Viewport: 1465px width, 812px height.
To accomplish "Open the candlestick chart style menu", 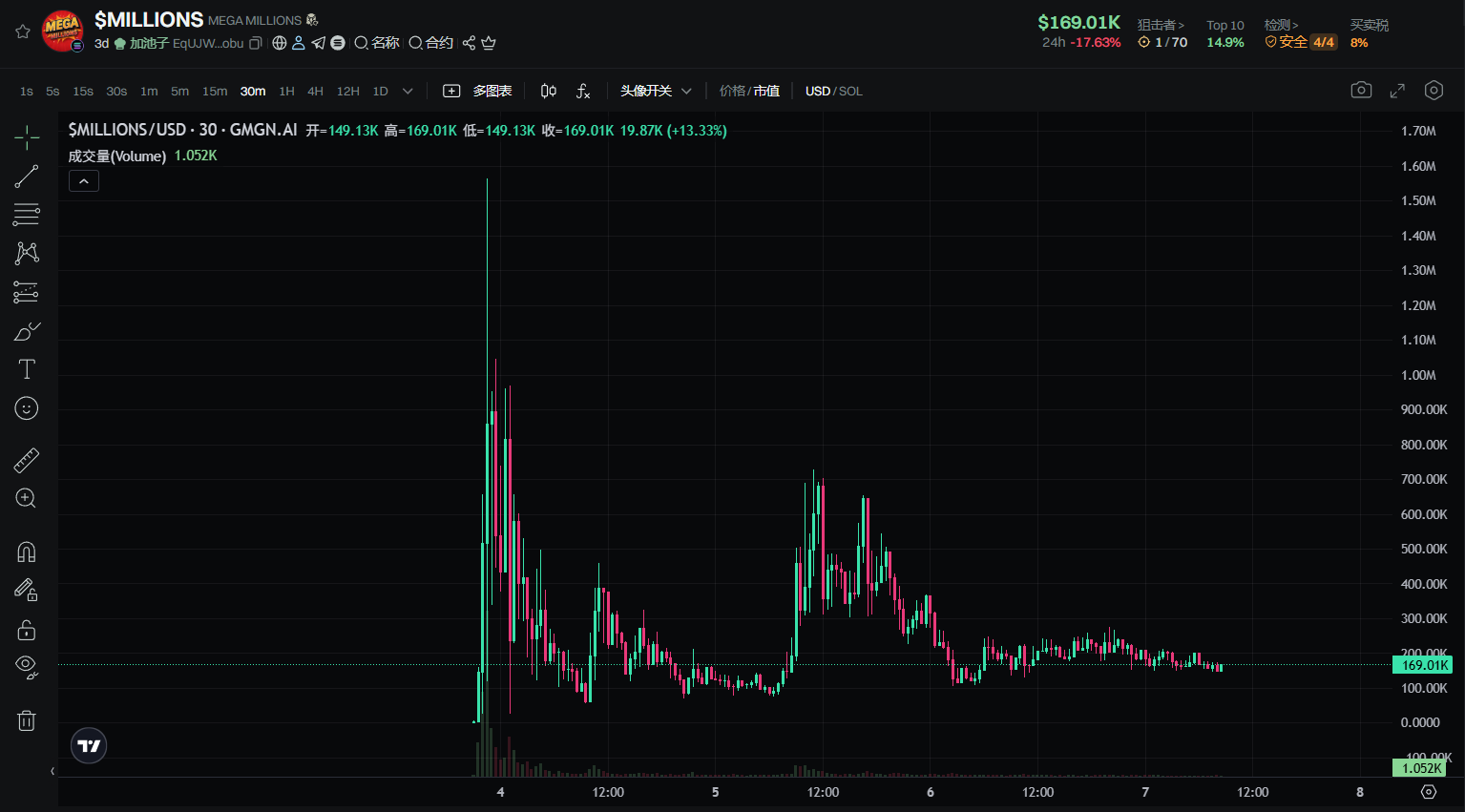I will tap(549, 91).
